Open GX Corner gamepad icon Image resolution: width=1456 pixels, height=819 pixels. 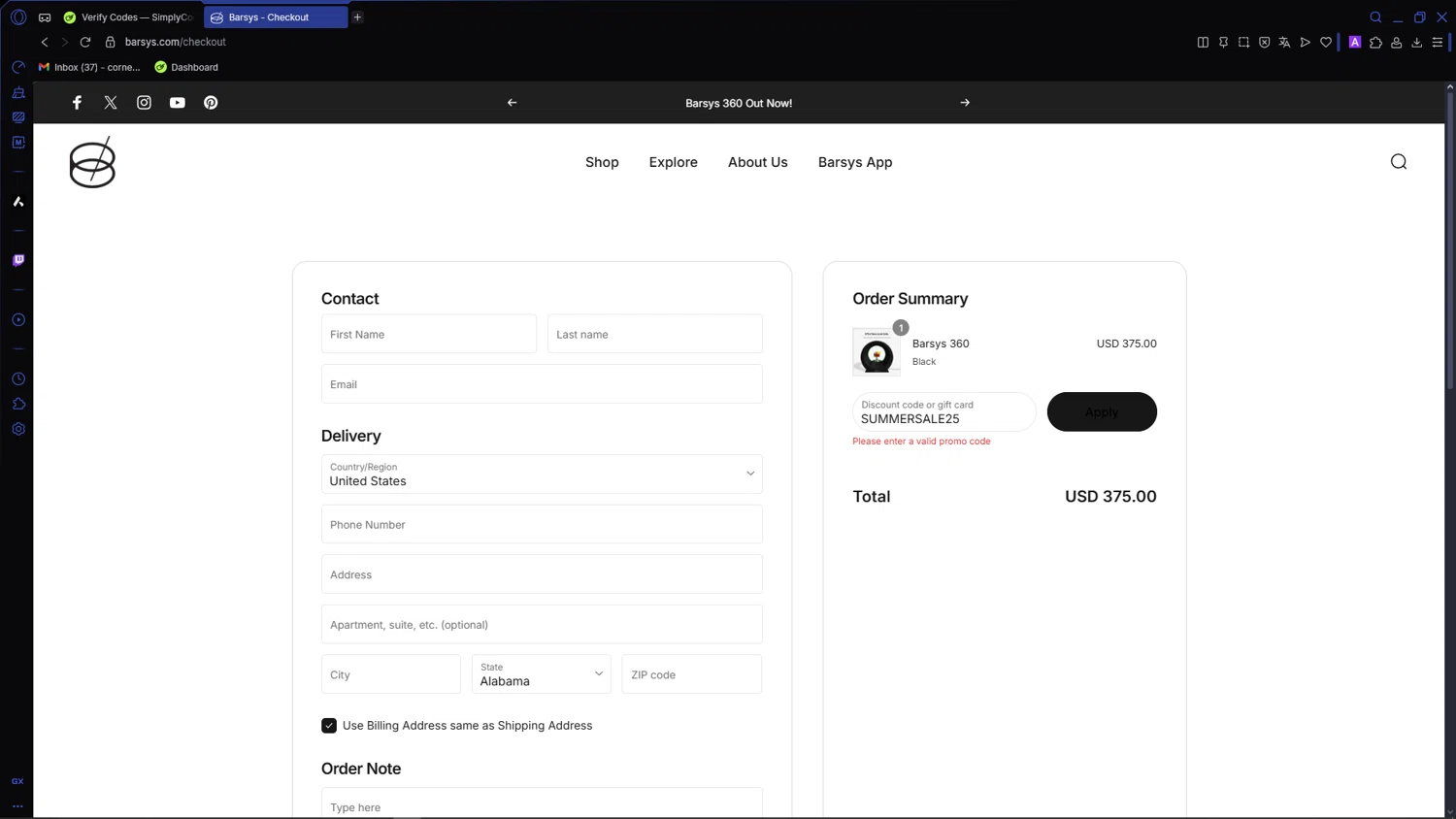click(45, 17)
